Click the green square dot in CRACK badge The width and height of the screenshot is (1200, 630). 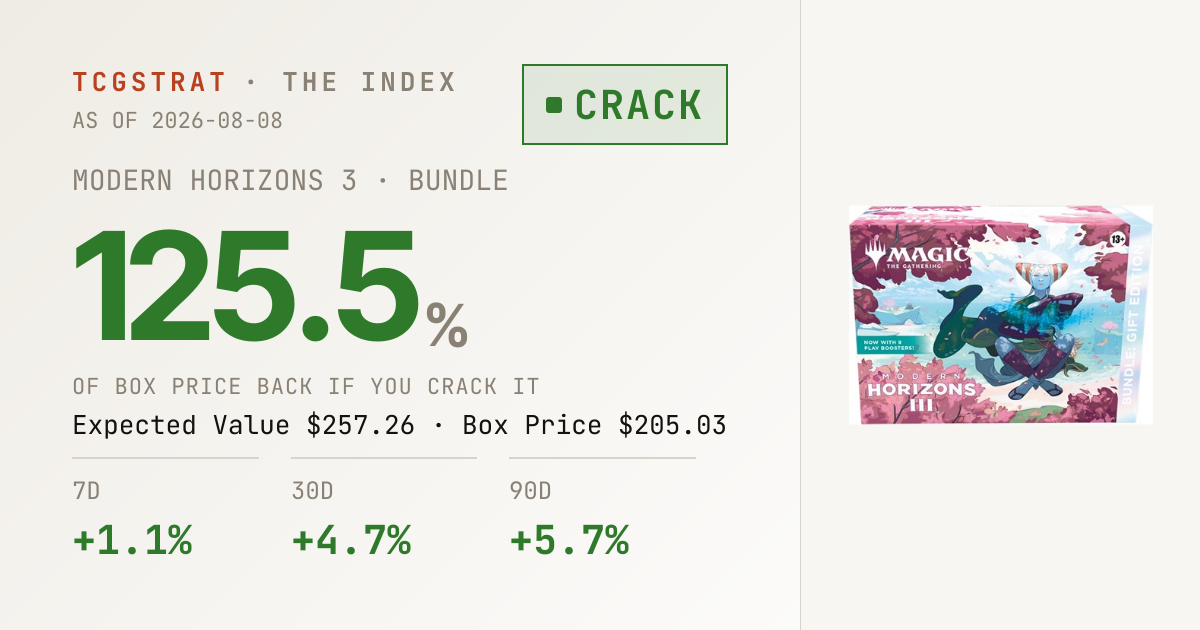tap(554, 105)
